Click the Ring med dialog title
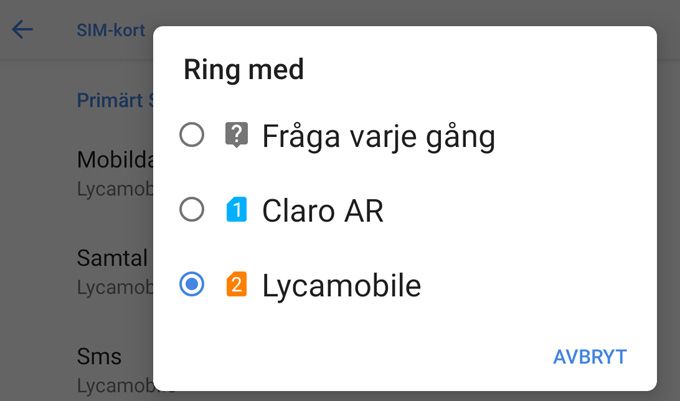 [x=244, y=70]
